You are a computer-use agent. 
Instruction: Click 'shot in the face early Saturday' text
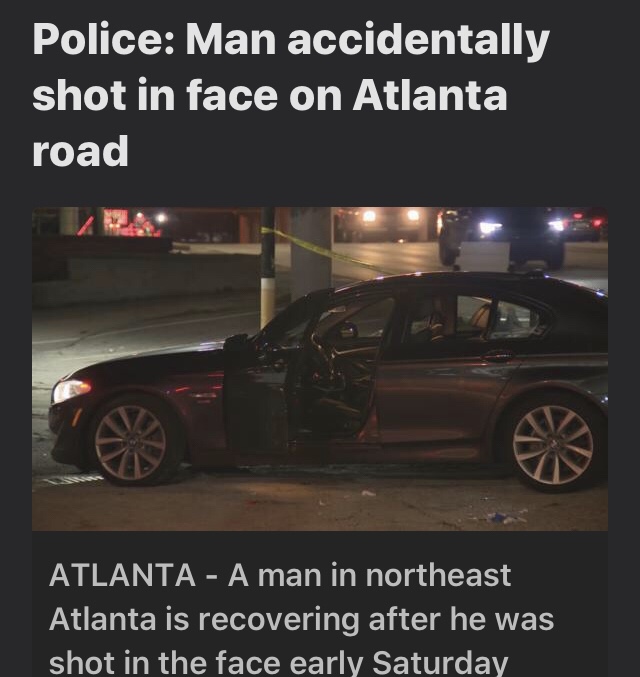[x=279, y=662]
